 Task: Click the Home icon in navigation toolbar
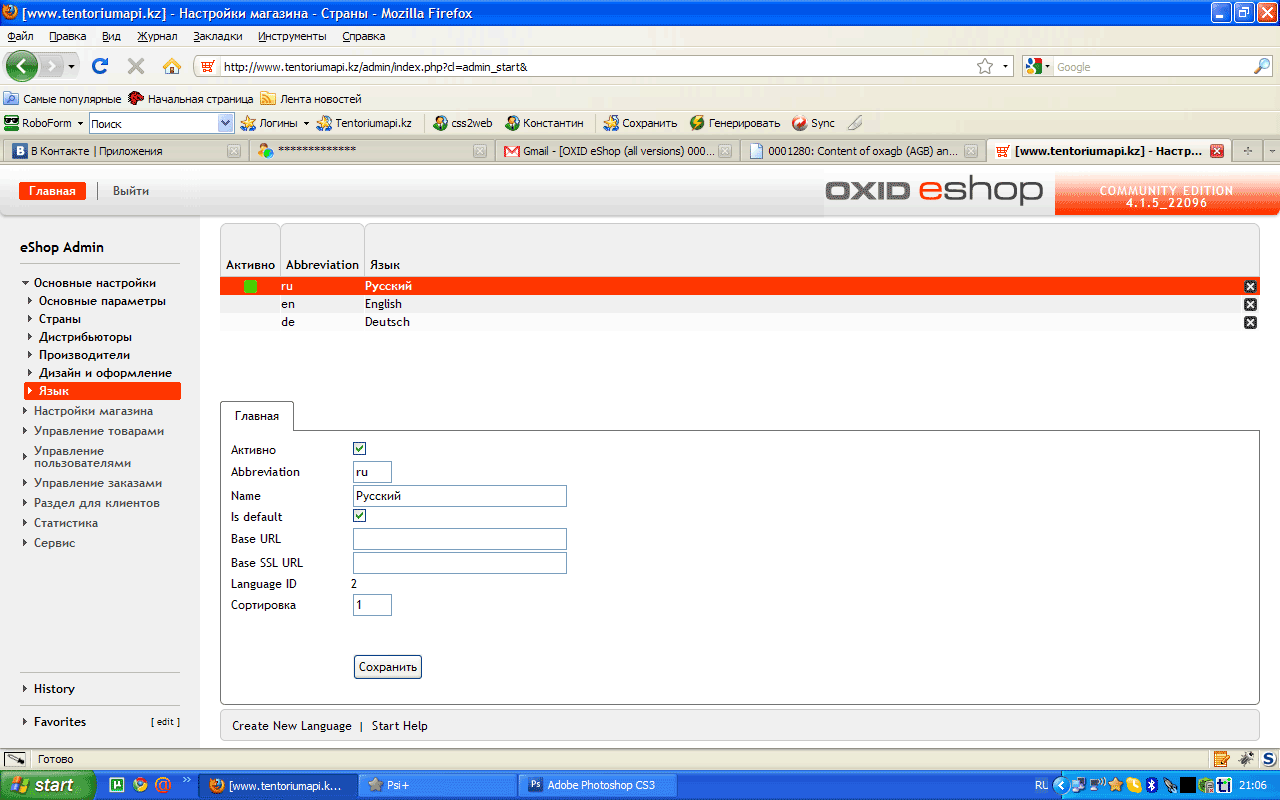(172, 67)
